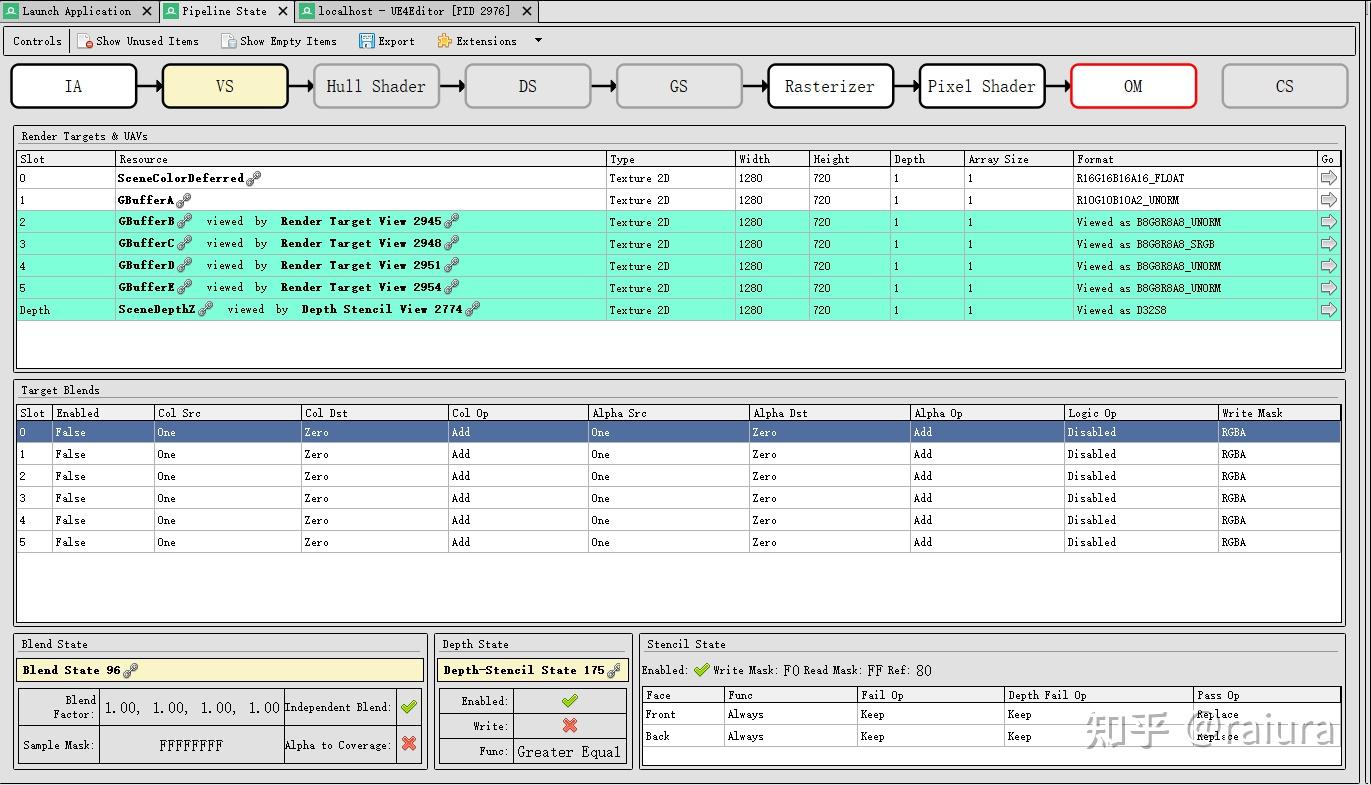Viewport: 1371px width, 785px height.
Task: Expand the toolbar overflow arrow
Action: [538, 41]
